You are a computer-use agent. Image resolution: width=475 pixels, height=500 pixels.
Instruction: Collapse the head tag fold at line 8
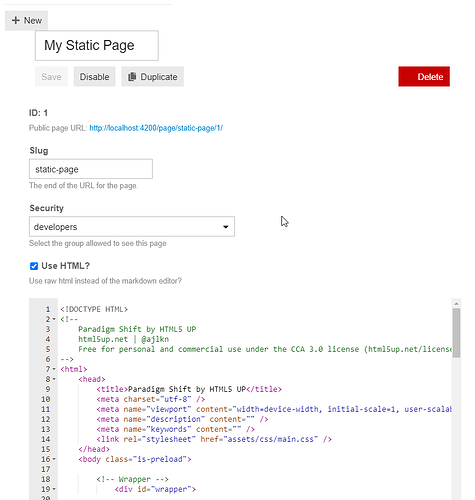point(54,379)
